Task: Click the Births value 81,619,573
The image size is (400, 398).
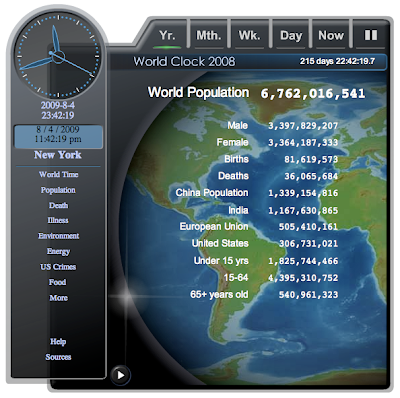Action: click(x=311, y=159)
